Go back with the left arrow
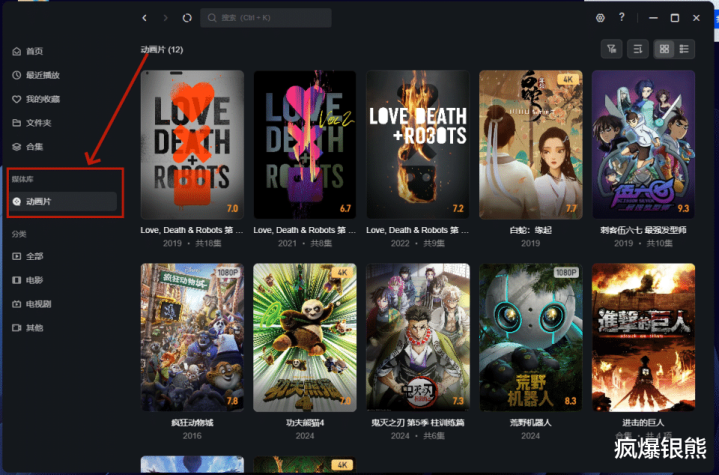Viewport: 719px width, 475px height. (x=144, y=18)
